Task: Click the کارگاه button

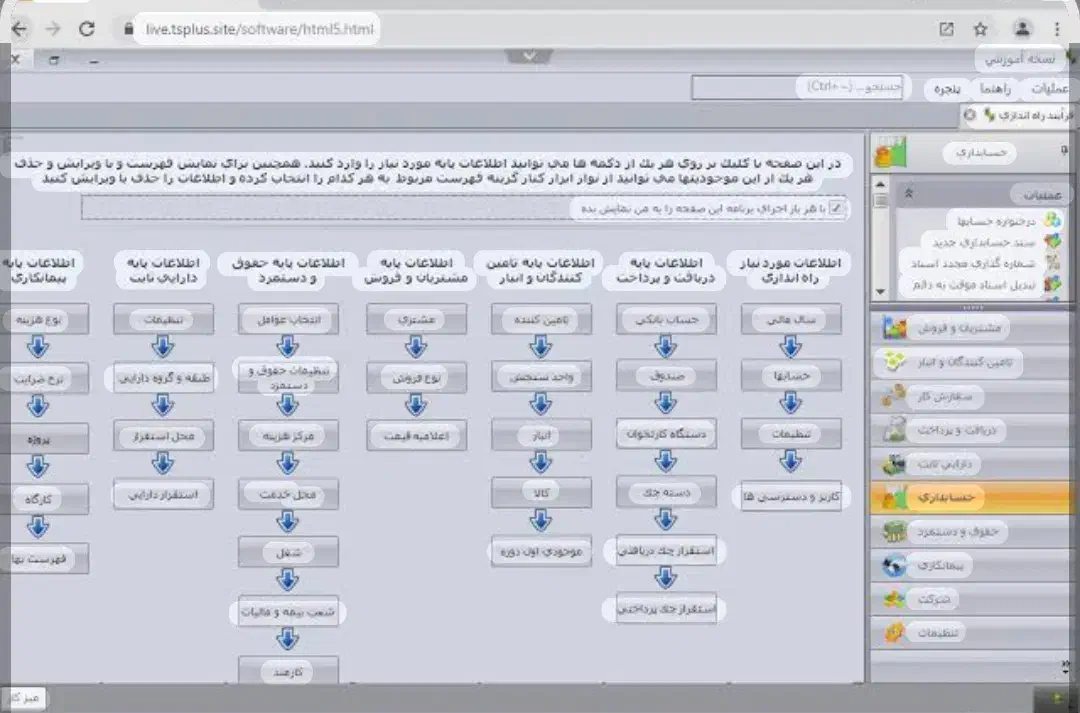Action: tap(44, 499)
